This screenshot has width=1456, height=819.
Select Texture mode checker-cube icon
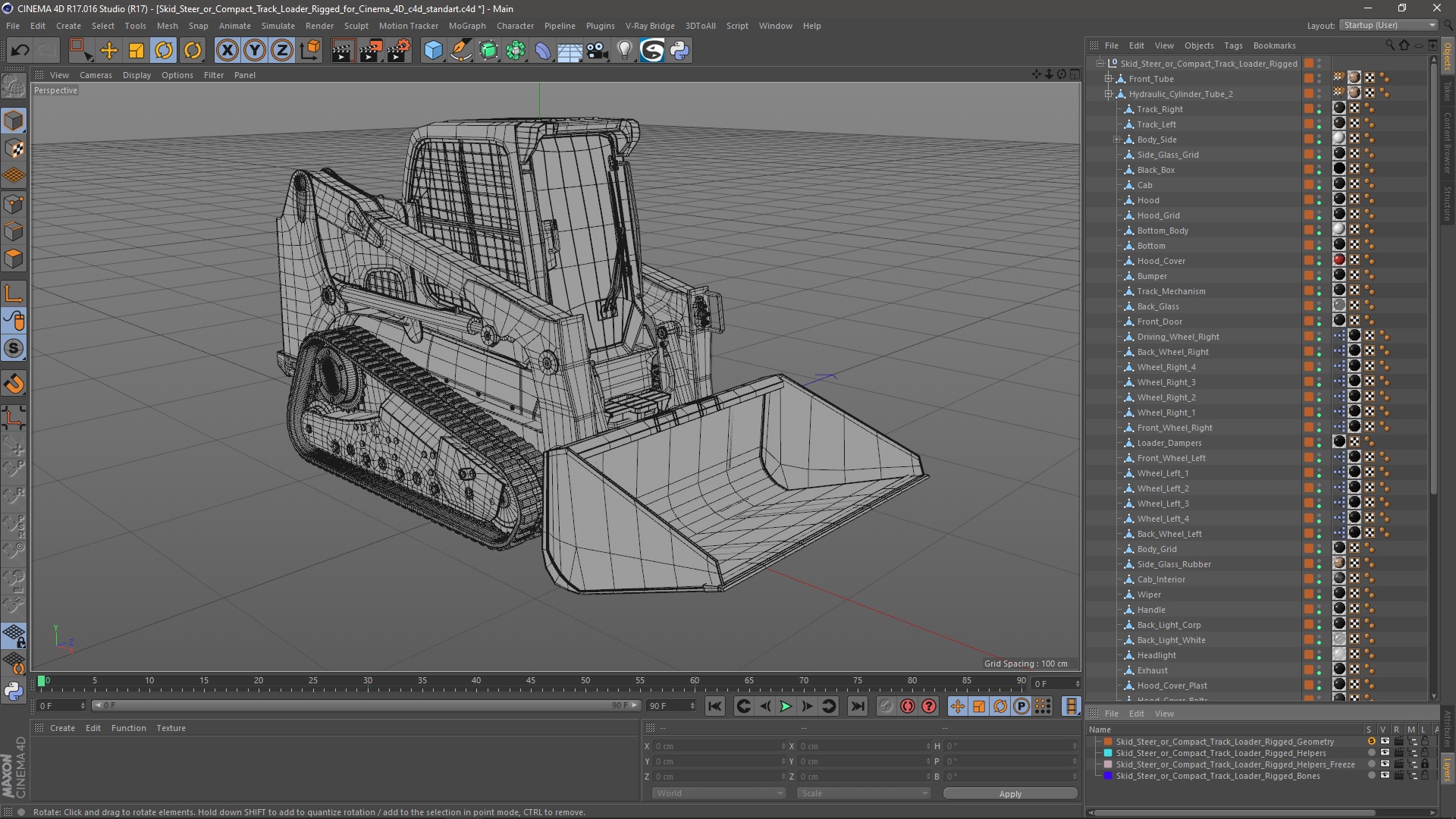point(14,149)
